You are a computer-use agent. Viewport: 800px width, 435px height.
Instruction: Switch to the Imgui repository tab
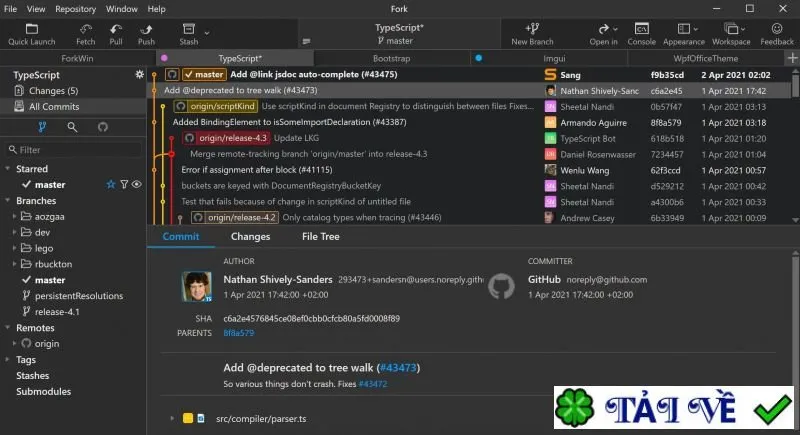[549, 58]
